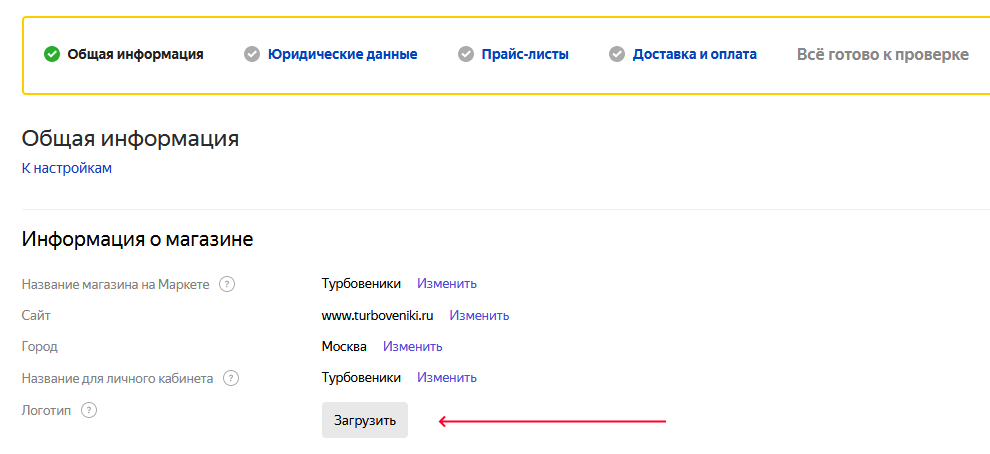
Task: Go to the Юридические данные step
Action: click(x=342, y=54)
